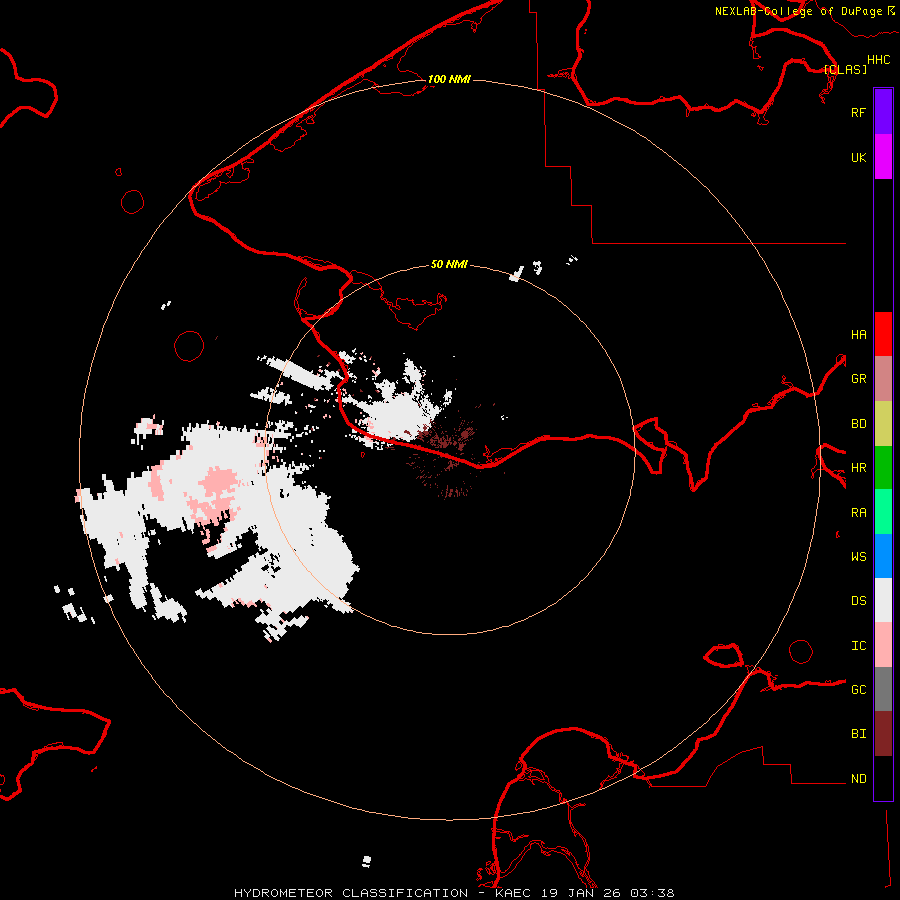
Task: Select the pink IC legend swatch
Action: [883, 645]
